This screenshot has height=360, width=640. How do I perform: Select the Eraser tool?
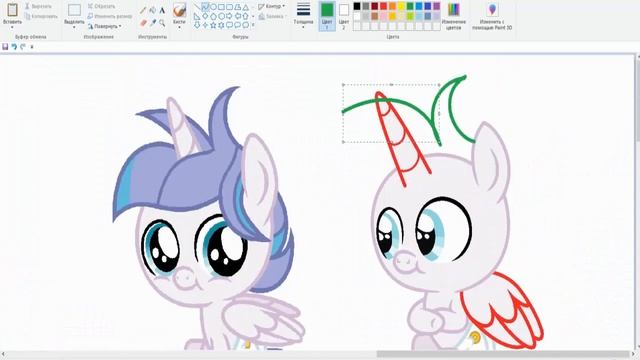(x=143, y=23)
